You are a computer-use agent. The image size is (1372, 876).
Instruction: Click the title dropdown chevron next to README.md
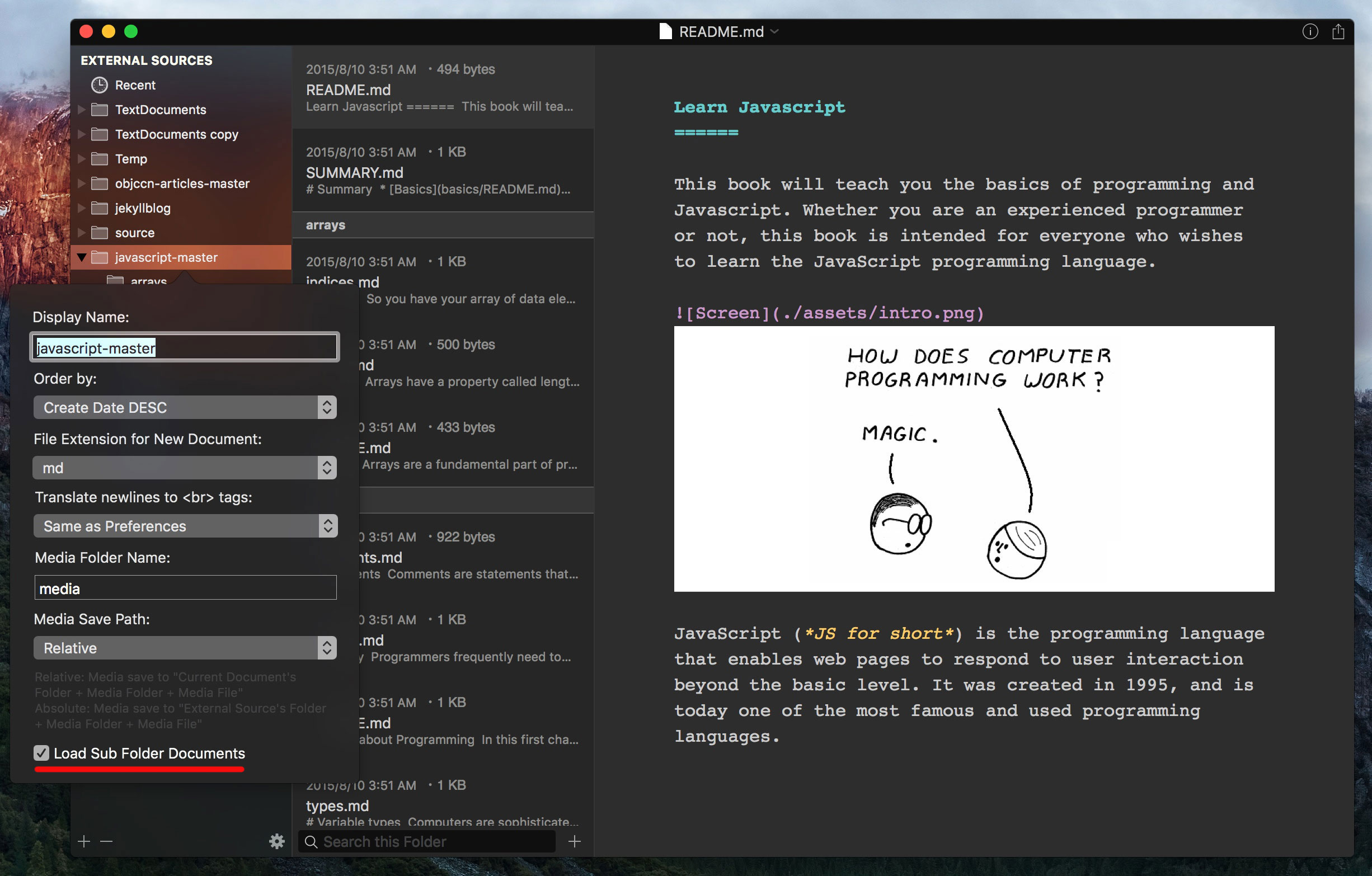tap(774, 31)
